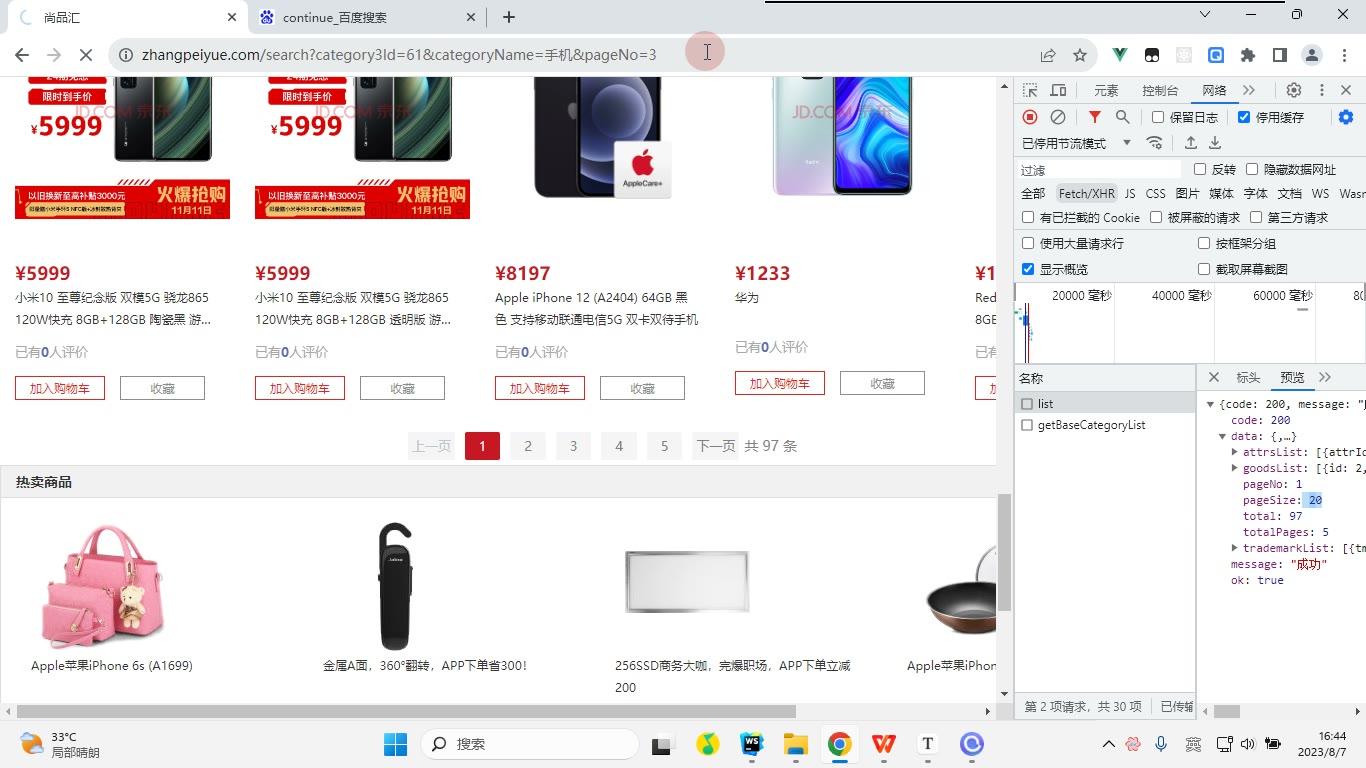Enable the 按框架分组 checkbox
This screenshot has width=1366, height=768.
(x=1204, y=243)
